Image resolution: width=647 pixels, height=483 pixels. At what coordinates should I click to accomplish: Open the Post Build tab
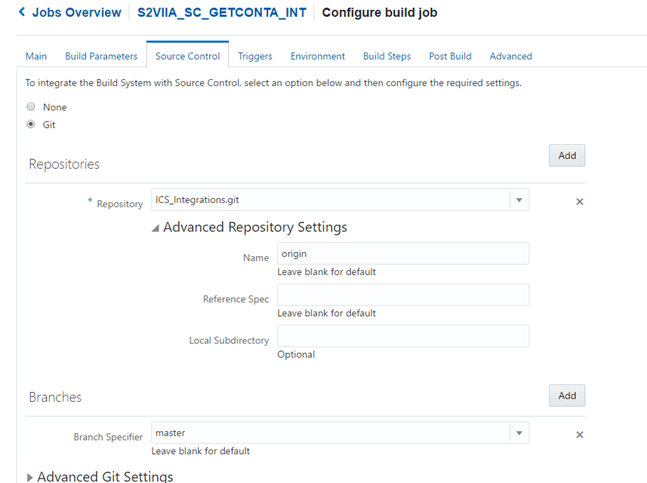(x=449, y=56)
